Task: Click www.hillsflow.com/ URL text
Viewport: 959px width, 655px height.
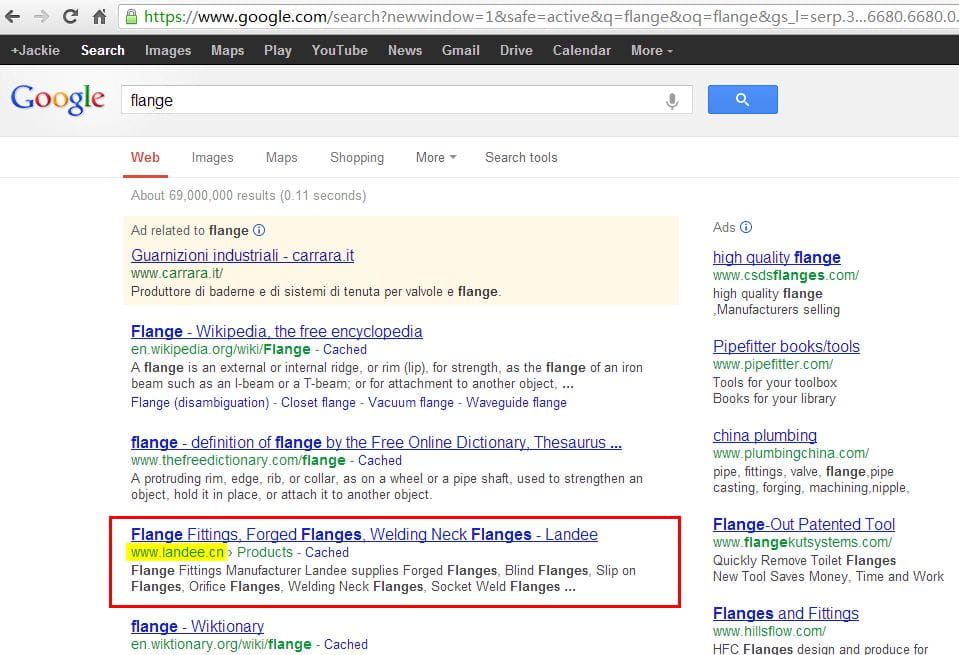Action: pyautogui.click(x=769, y=631)
